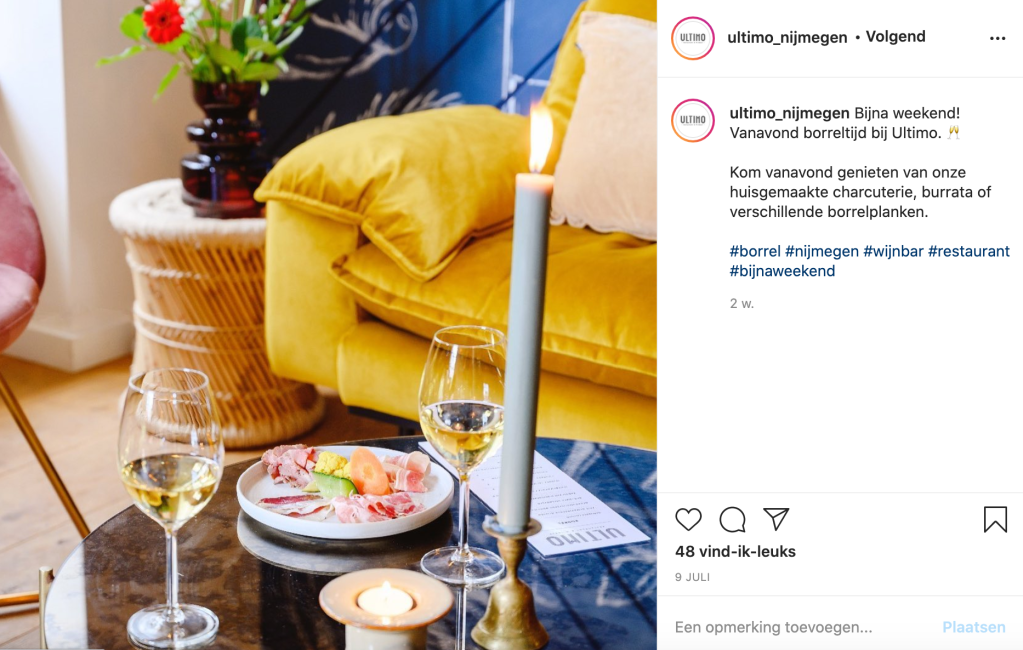The width and height of the screenshot is (1023, 650).
Task: Save post with bookmark icon
Action: pyautogui.click(x=995, y=519)
